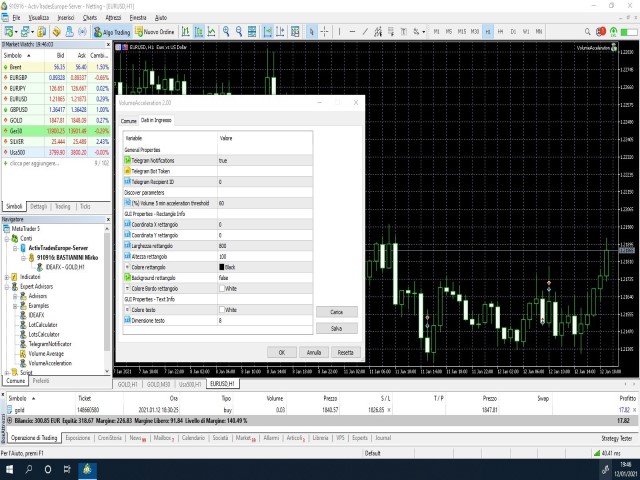
Task: Open MetaTrader taskbar icon
Action: coord(87,469)
